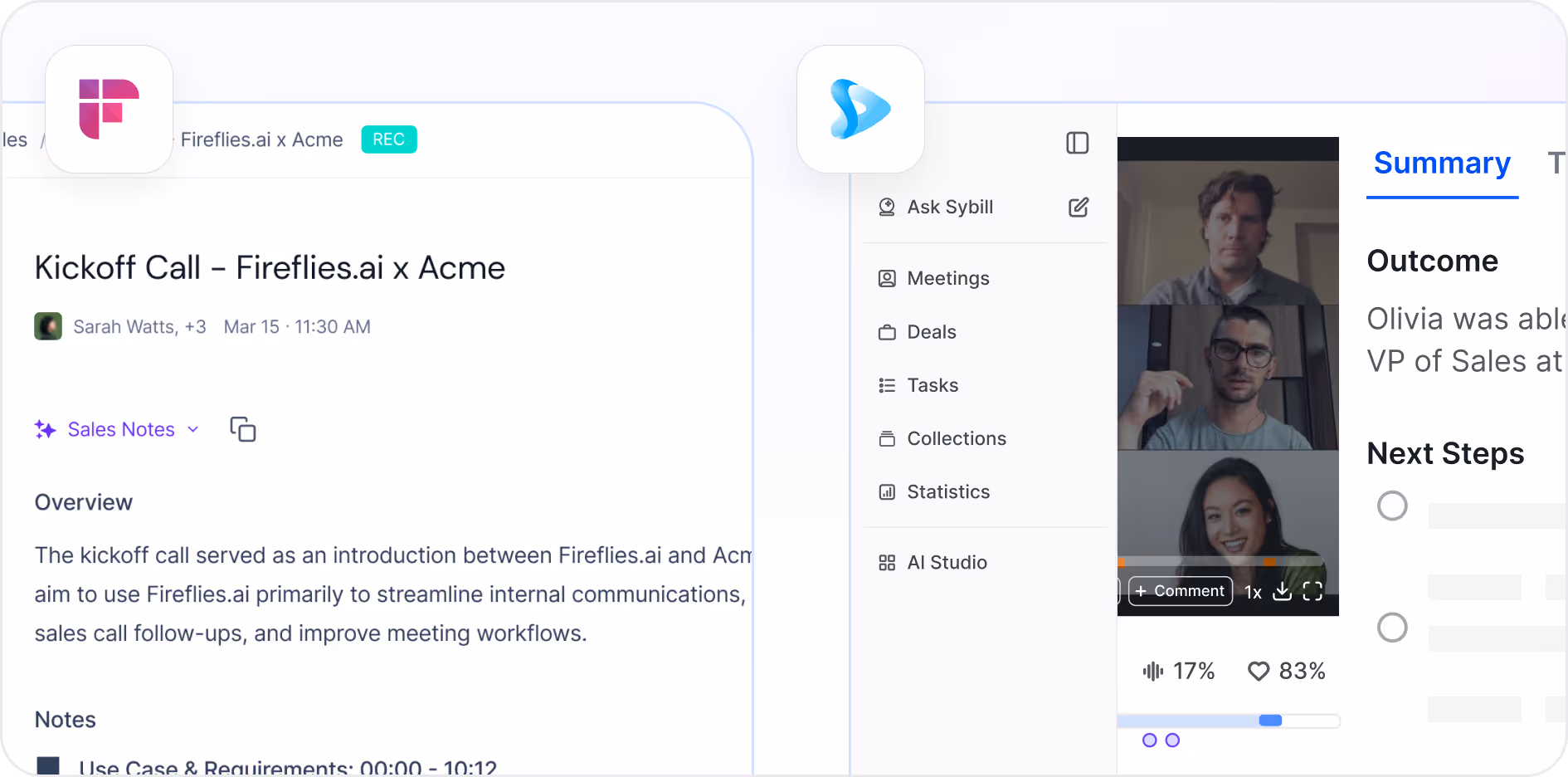Click Sarah Watts avatar image

48,326
